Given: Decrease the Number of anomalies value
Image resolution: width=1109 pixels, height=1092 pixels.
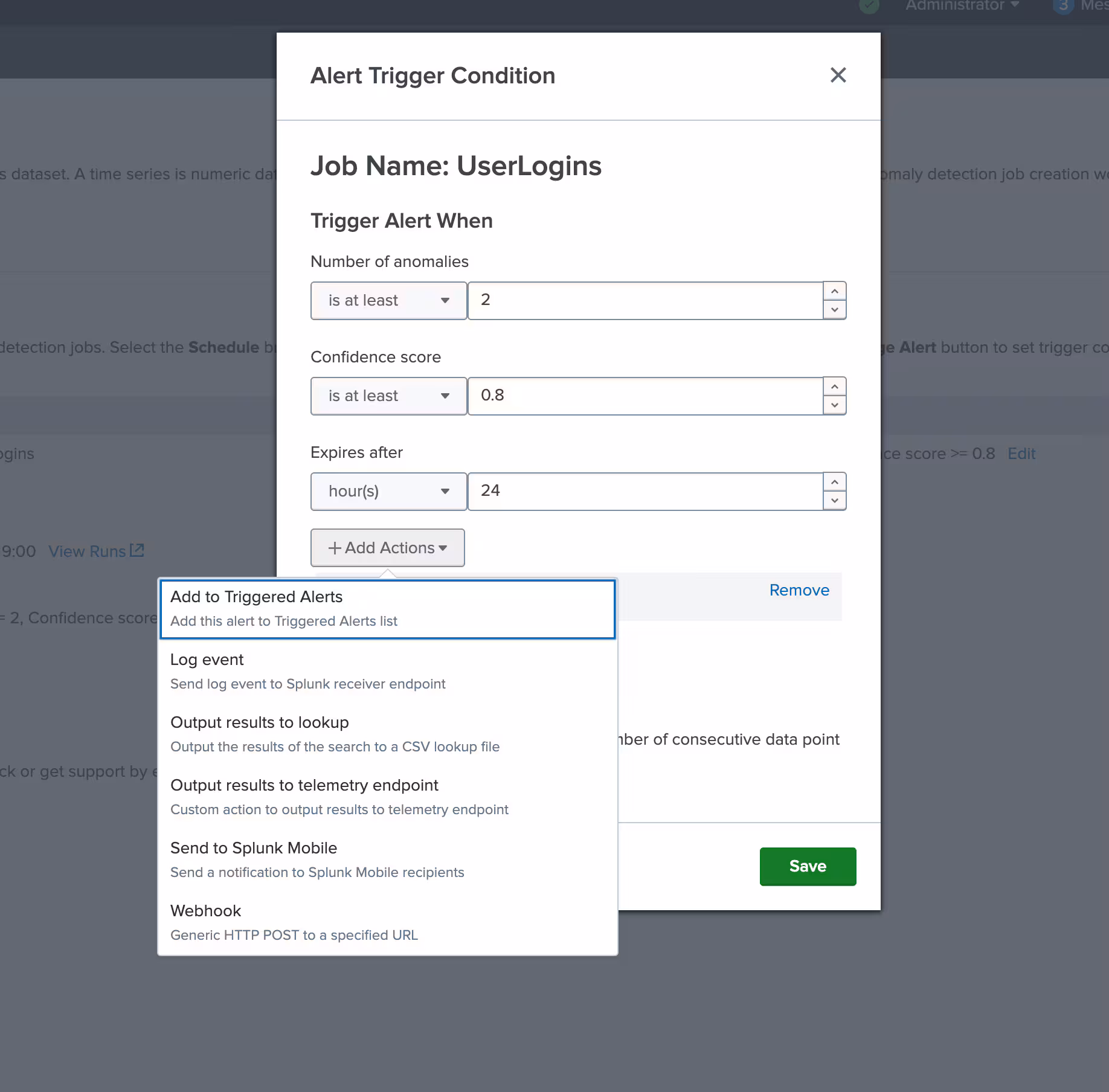Looking at the screenshot, I should coord(834,309).
